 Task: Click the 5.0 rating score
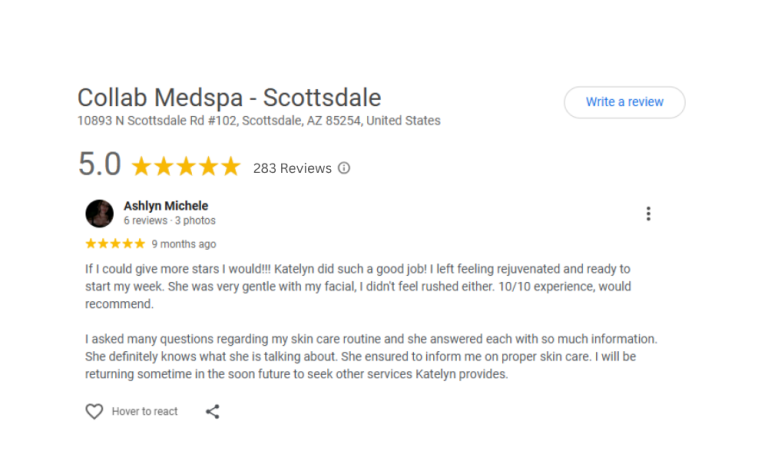coord(99,164)
